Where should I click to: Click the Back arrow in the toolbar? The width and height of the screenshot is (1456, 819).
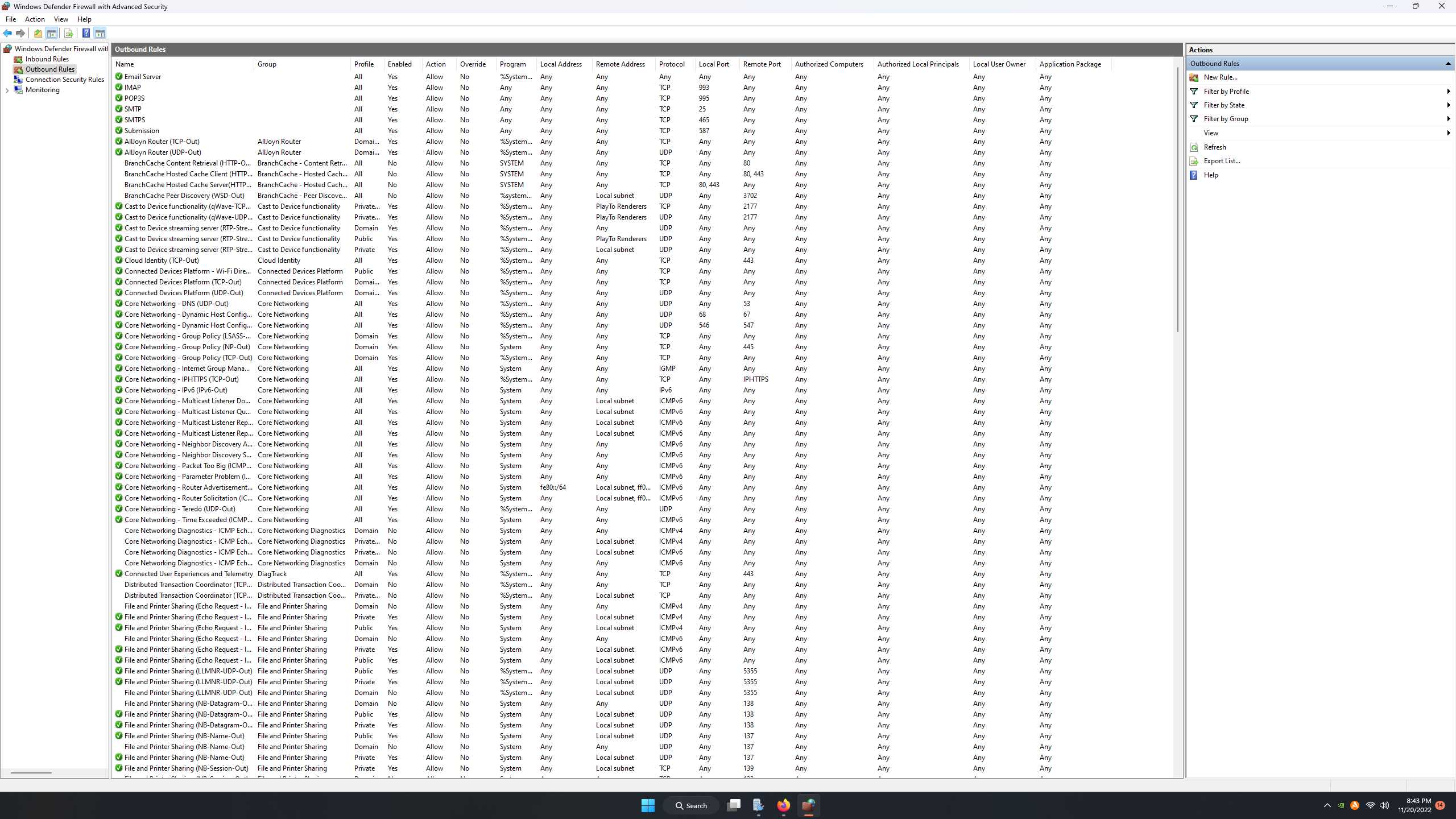(7, 33)
